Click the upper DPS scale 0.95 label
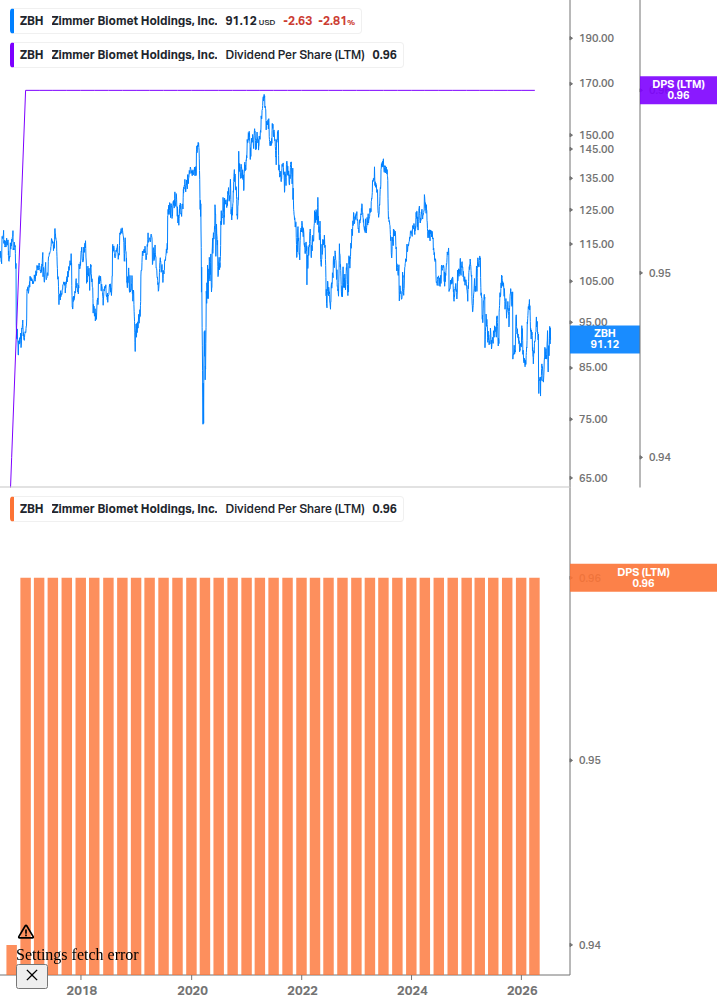Screen dimensions: 717x1005 (660, 273)
